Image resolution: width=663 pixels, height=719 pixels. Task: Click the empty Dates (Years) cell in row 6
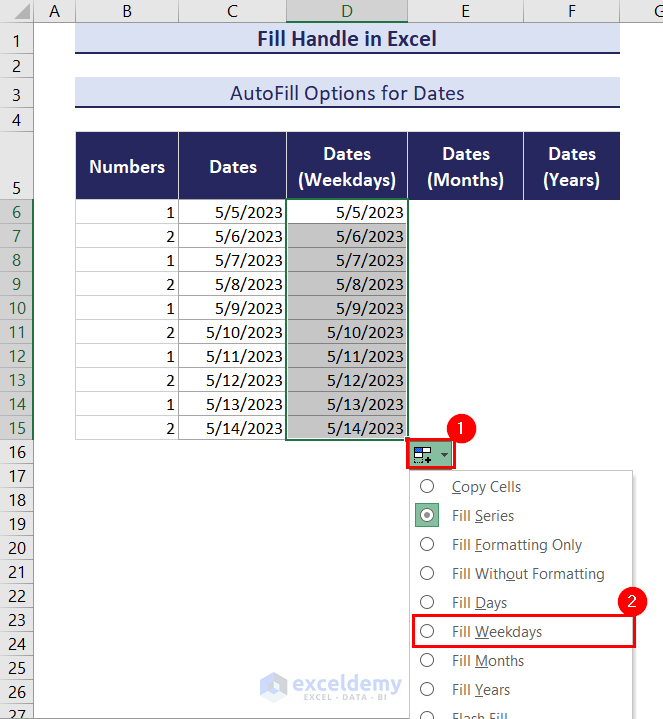pos(572,212)
